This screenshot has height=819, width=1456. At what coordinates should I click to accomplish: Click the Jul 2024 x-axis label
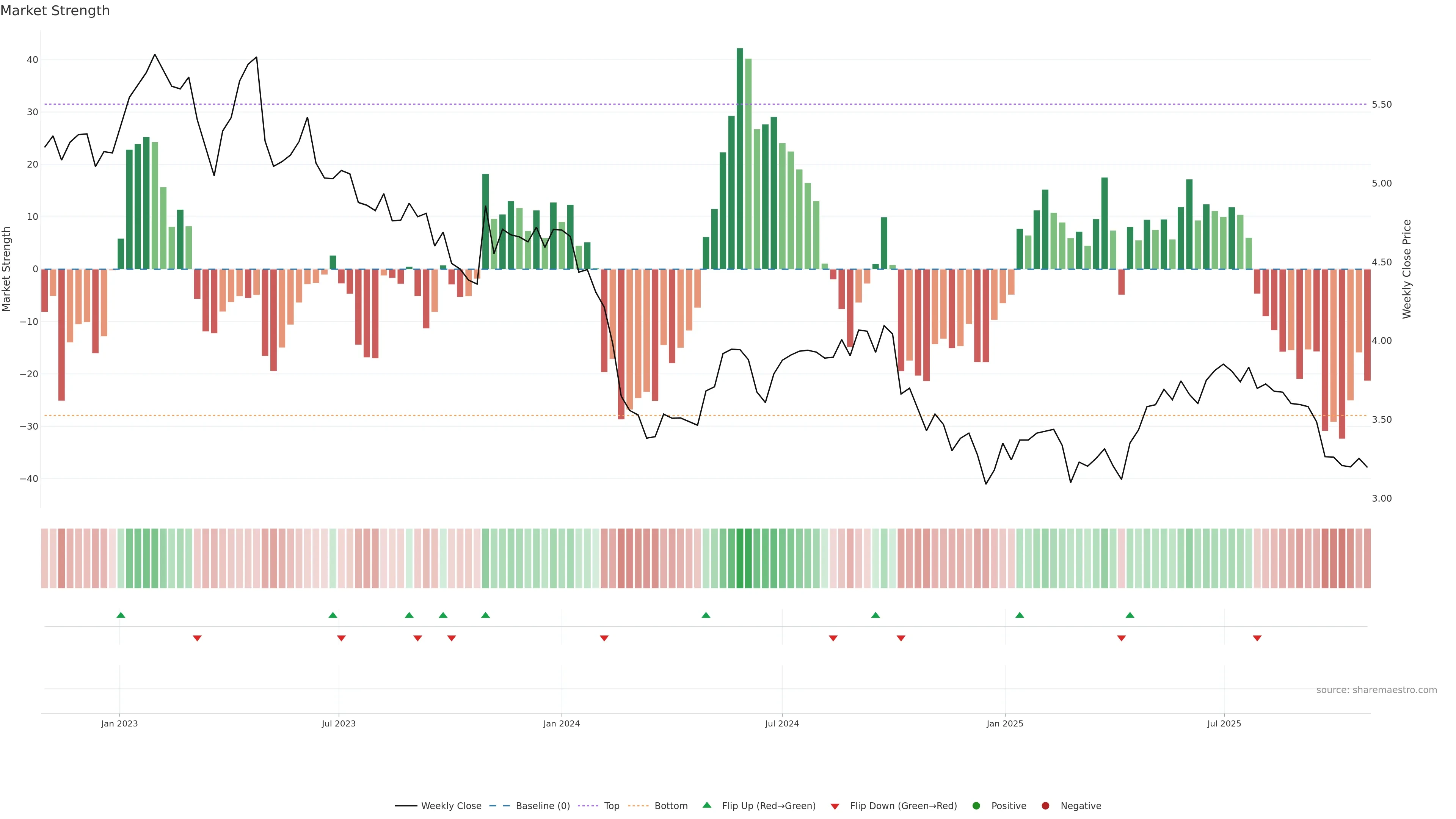pyautogui.click(x=782, y=723)
